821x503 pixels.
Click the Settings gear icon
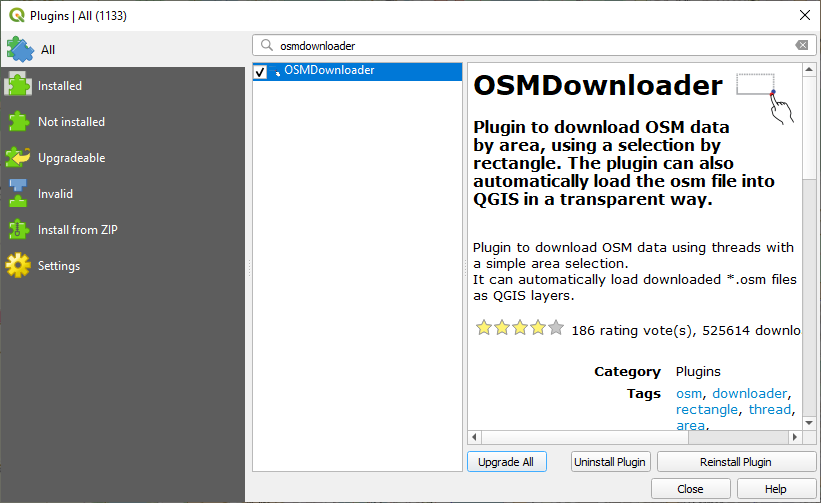[18, 265]
